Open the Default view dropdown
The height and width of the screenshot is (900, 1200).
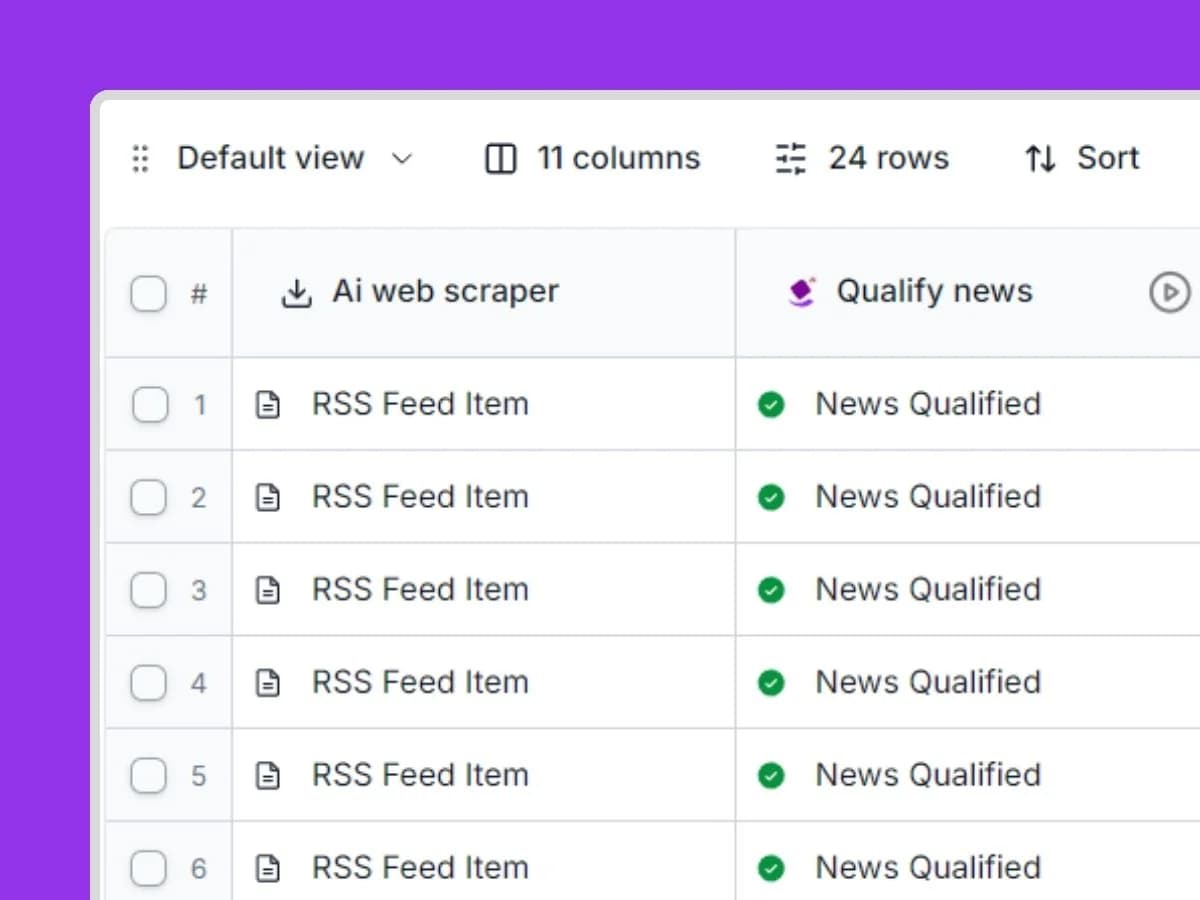[402, 158]
